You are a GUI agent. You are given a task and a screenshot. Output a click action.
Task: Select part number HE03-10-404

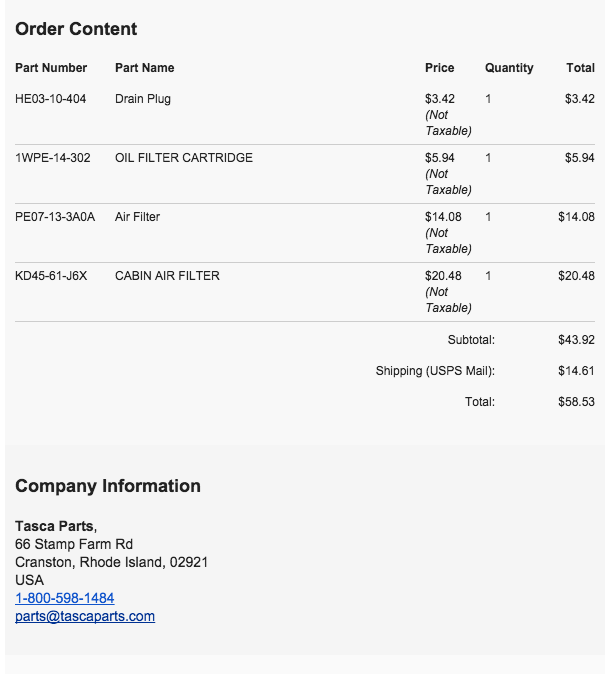click(x=51, y=99)
